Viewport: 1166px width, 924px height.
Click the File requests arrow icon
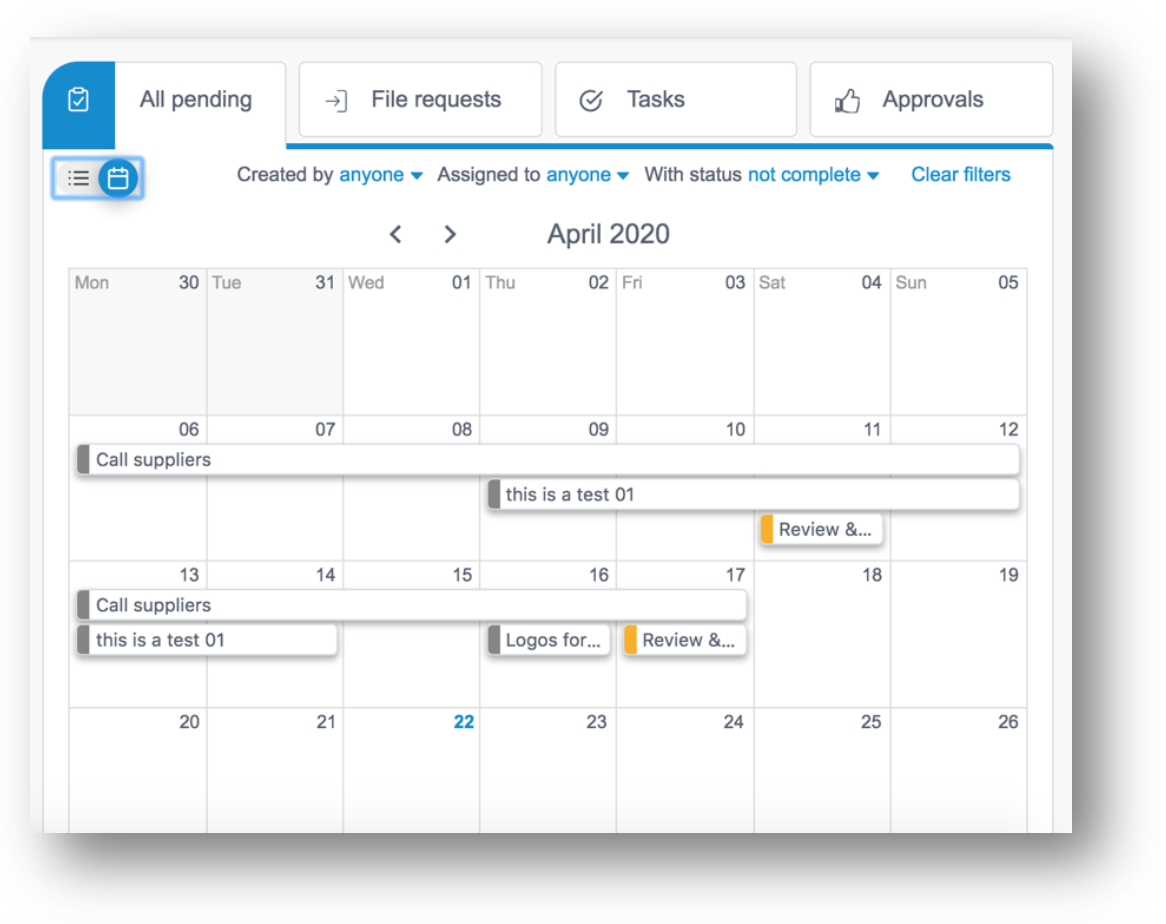336,100
